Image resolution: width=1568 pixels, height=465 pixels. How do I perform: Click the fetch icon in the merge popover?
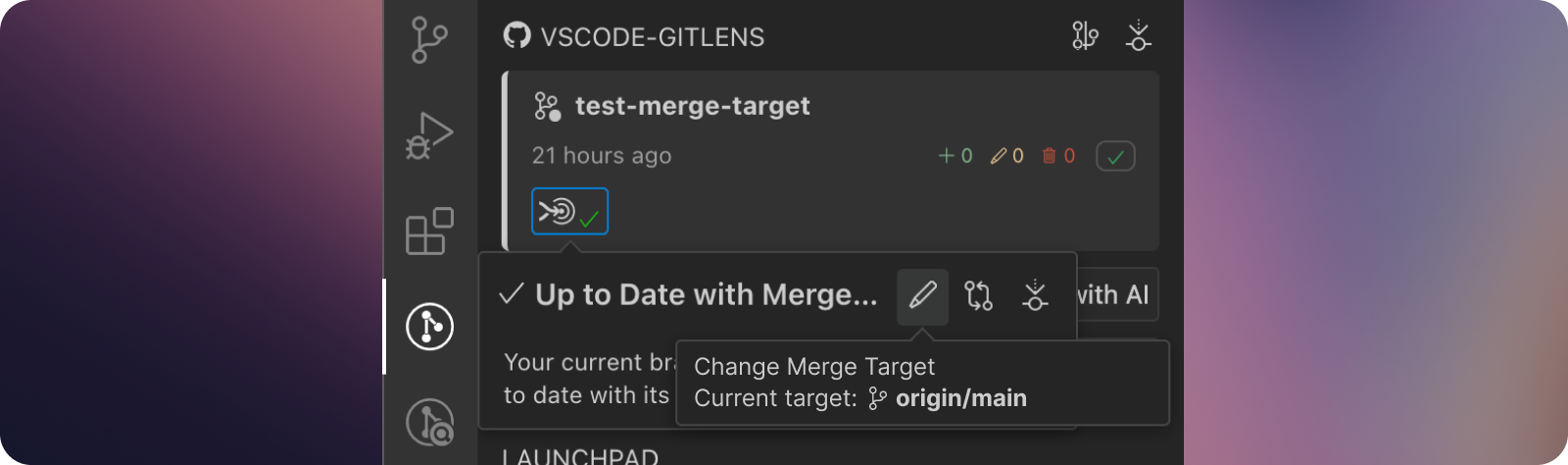coord(1035,296)
